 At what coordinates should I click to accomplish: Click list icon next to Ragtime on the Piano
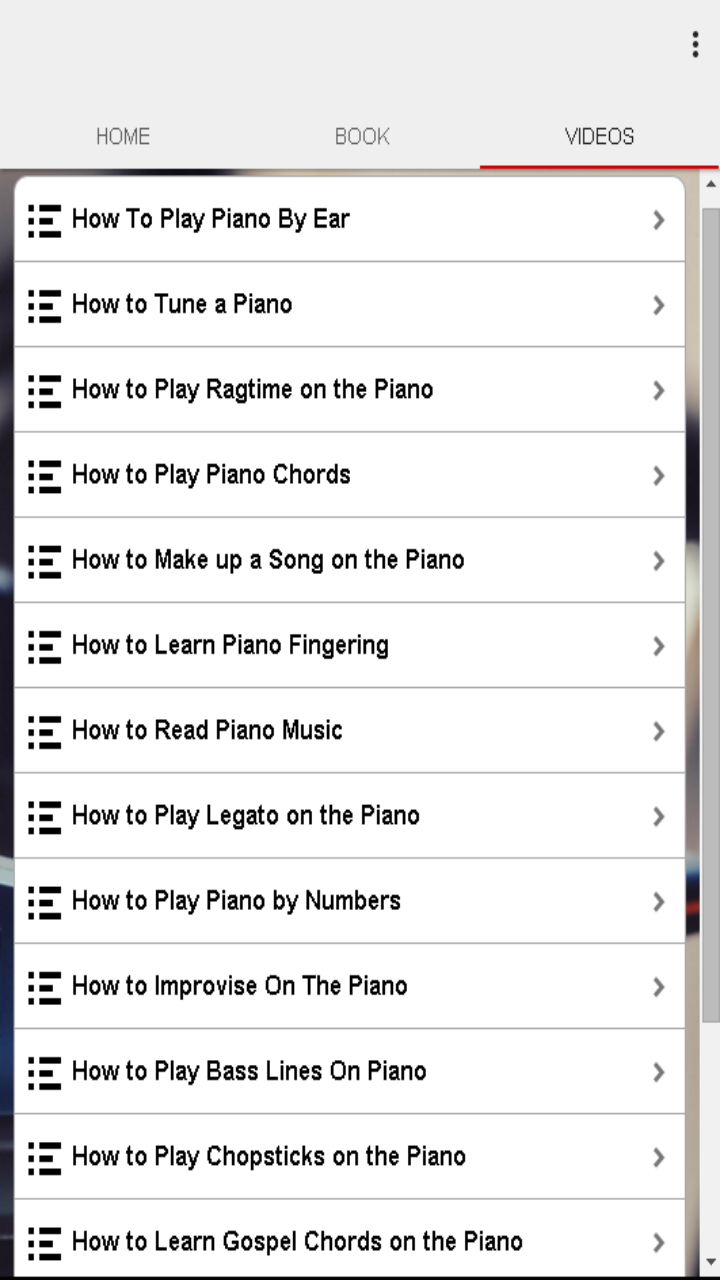point(44,390)
